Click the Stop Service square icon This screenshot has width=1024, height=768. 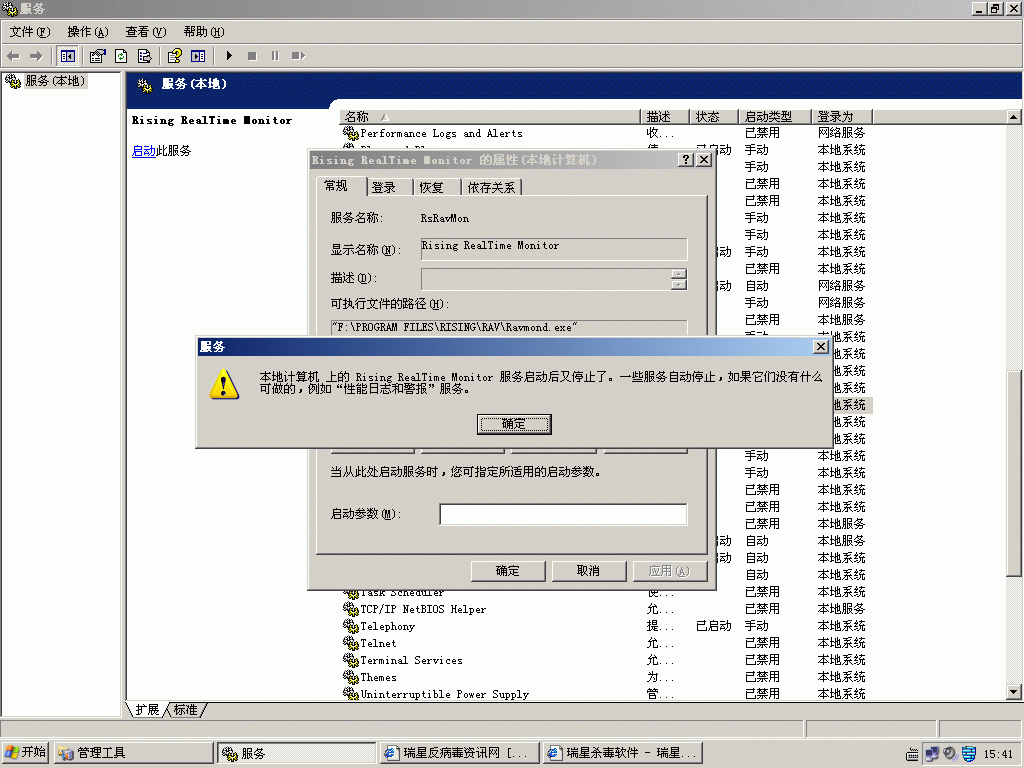click(x=252, y=56)
